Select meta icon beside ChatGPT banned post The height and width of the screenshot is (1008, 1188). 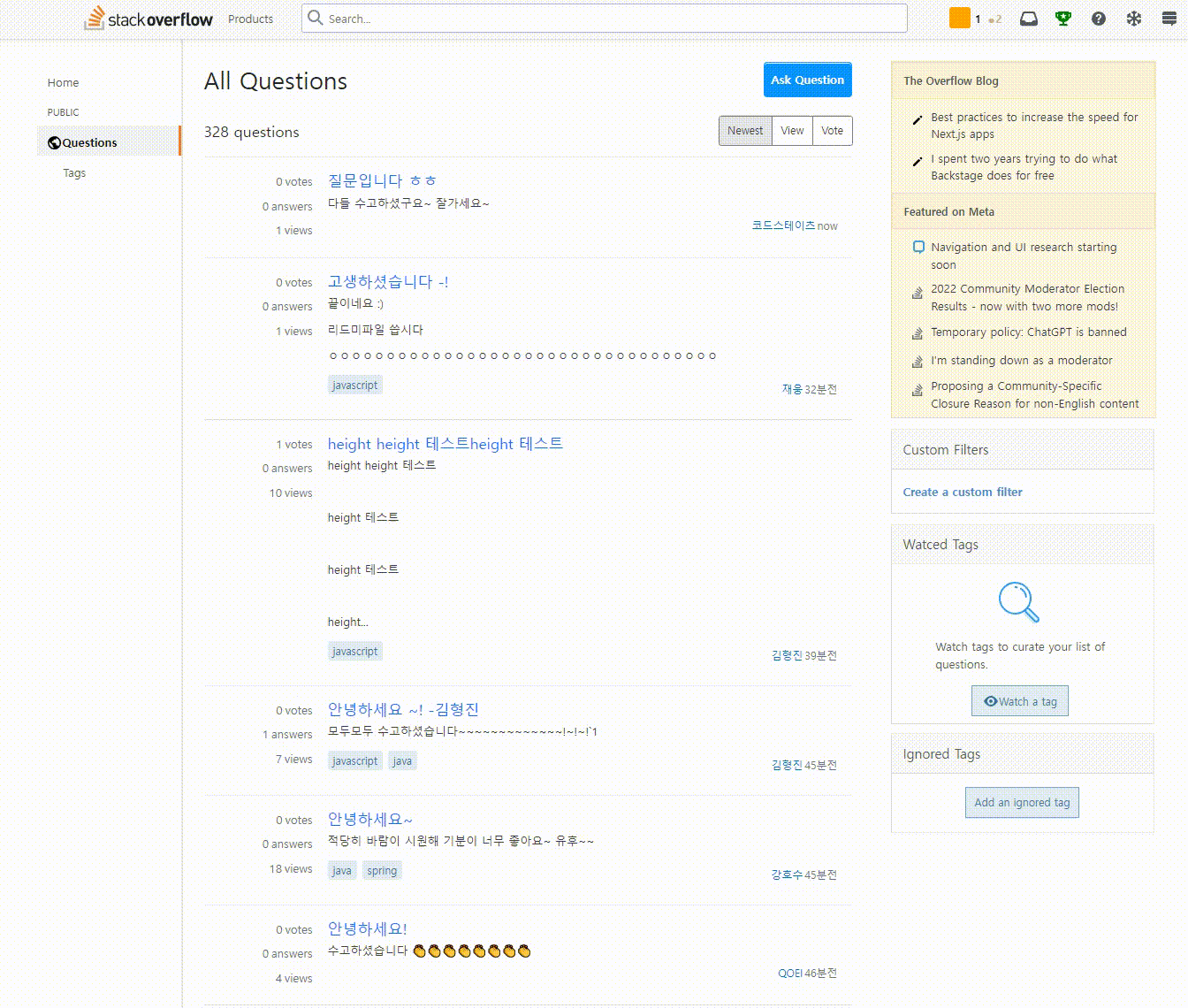pos(918,333)
